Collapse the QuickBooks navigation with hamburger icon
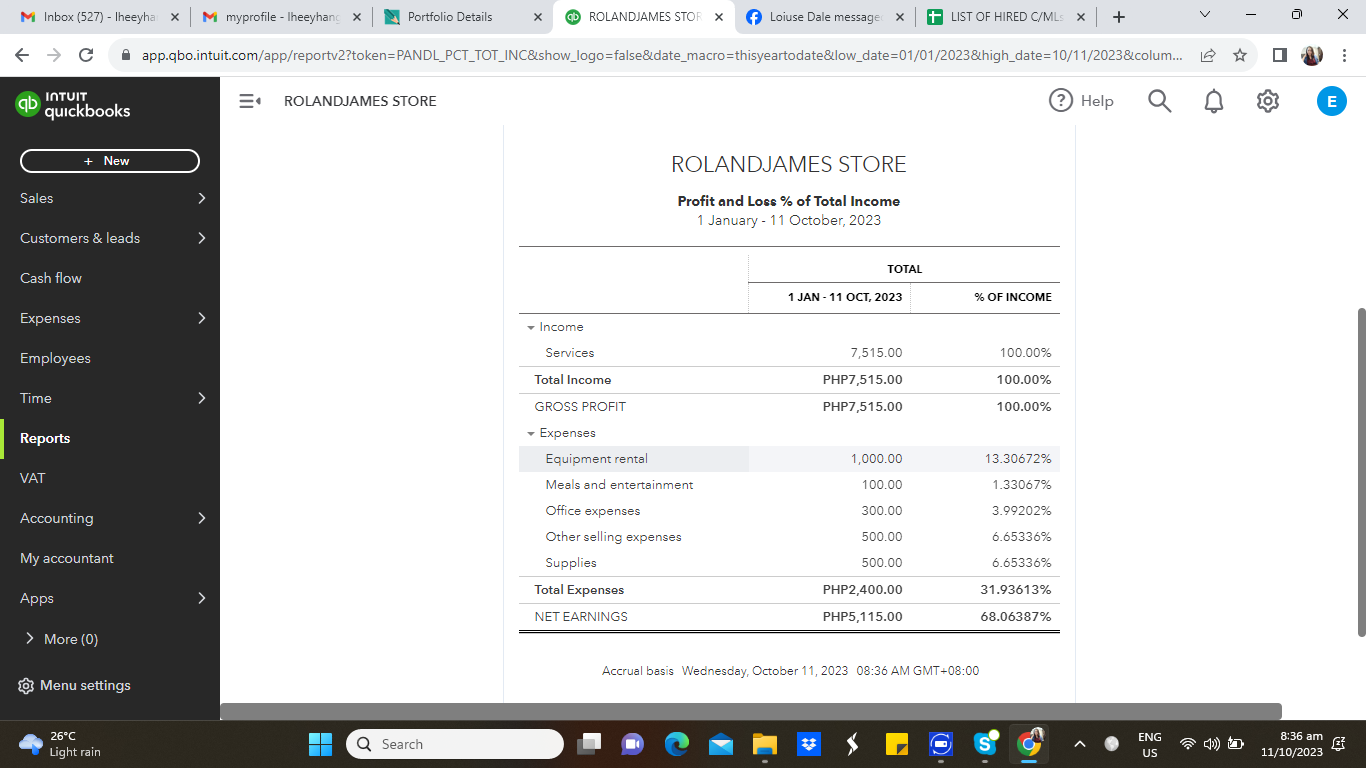The width and height of the screenshot is (1366, 768). pos(250,101)
